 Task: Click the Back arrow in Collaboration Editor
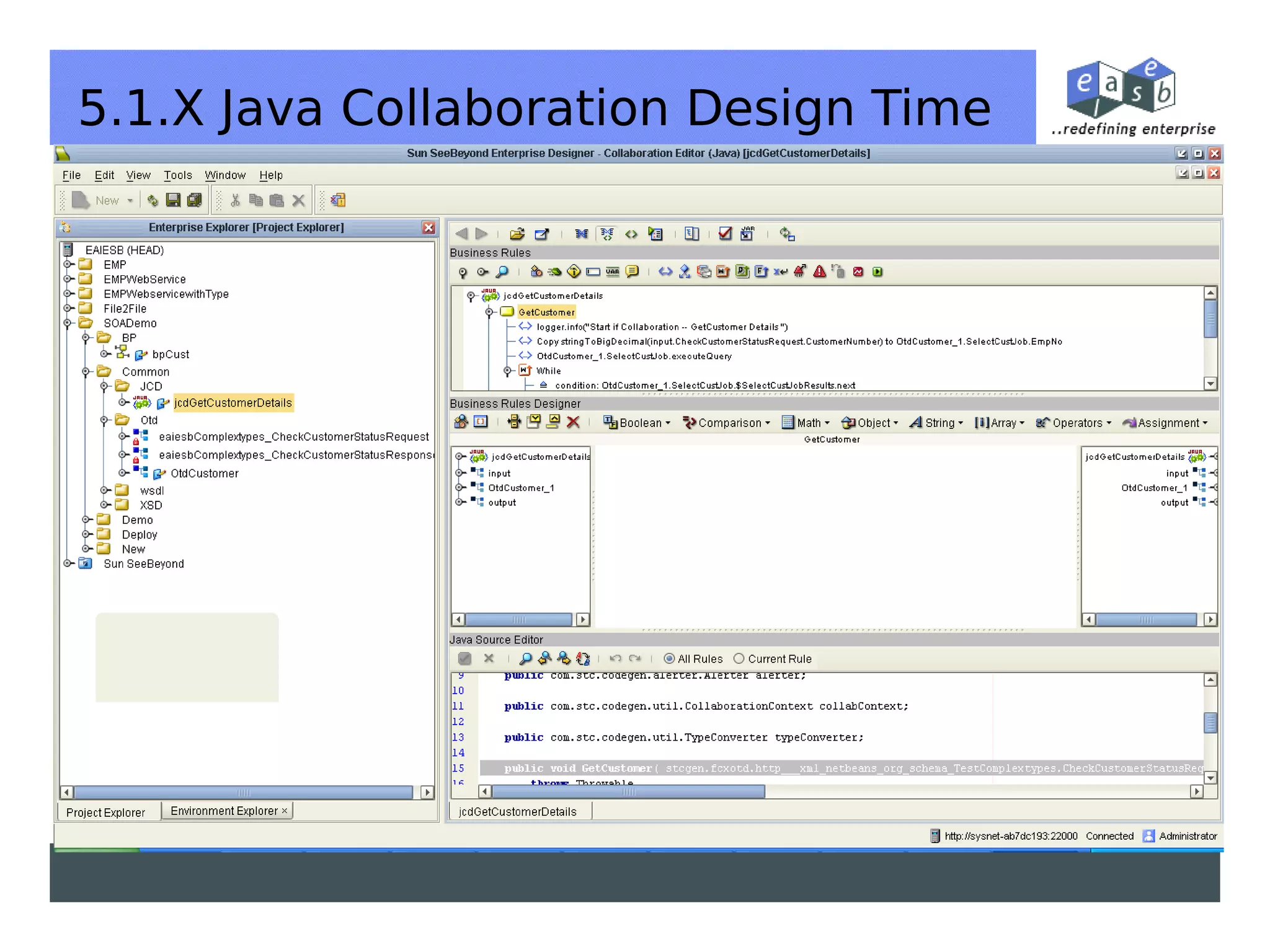click(x=461, y=234)
